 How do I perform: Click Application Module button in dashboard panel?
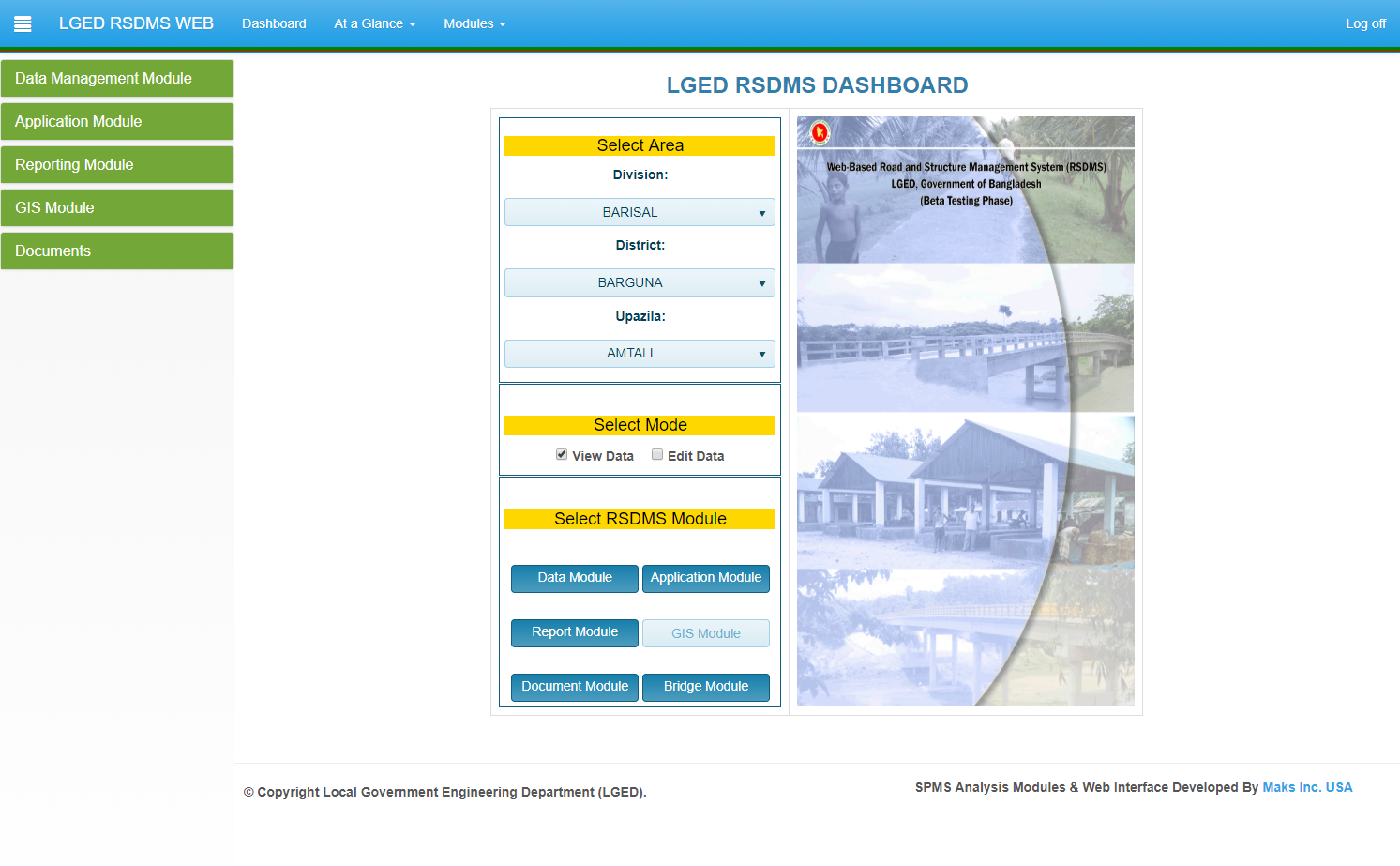[x=706, y=578]
